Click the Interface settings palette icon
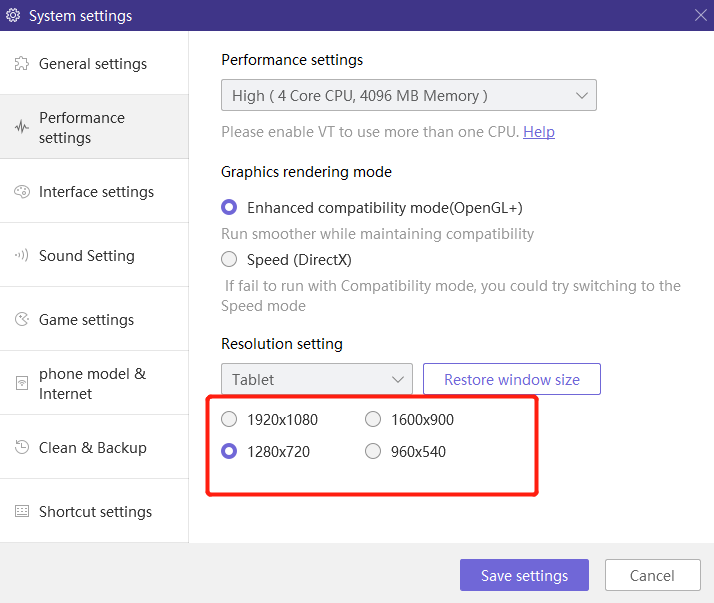The height and width of the screenshot is (603, 714). [x=21, y=192]
